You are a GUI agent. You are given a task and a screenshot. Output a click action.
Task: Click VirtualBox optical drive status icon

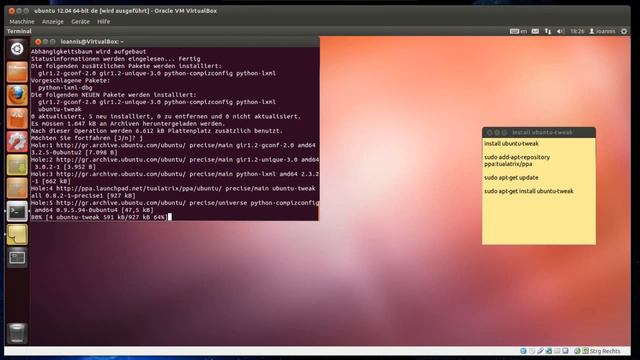[x=532, y=351]
